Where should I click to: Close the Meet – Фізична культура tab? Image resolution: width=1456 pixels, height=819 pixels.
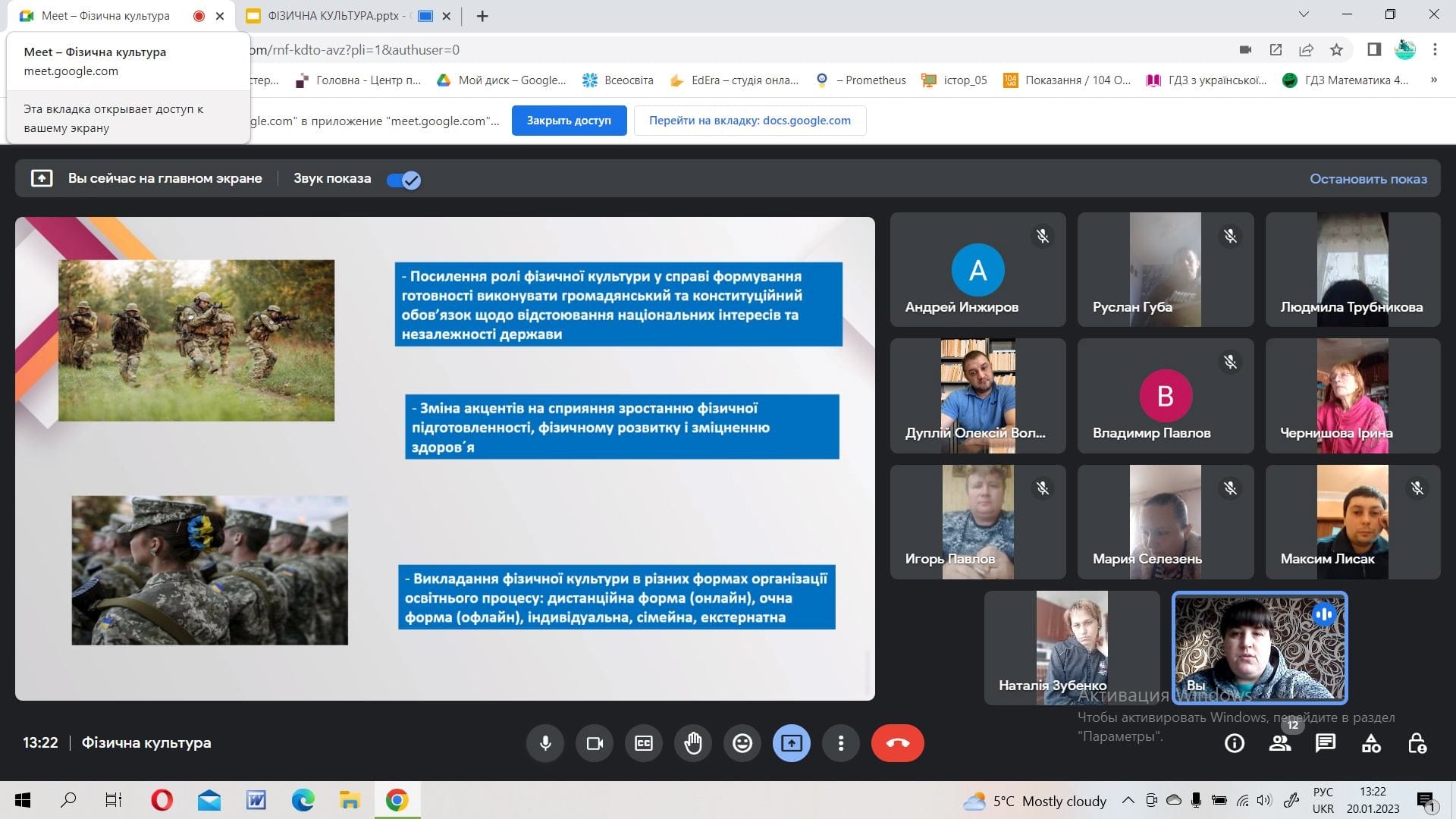click(x=220, y=16)
